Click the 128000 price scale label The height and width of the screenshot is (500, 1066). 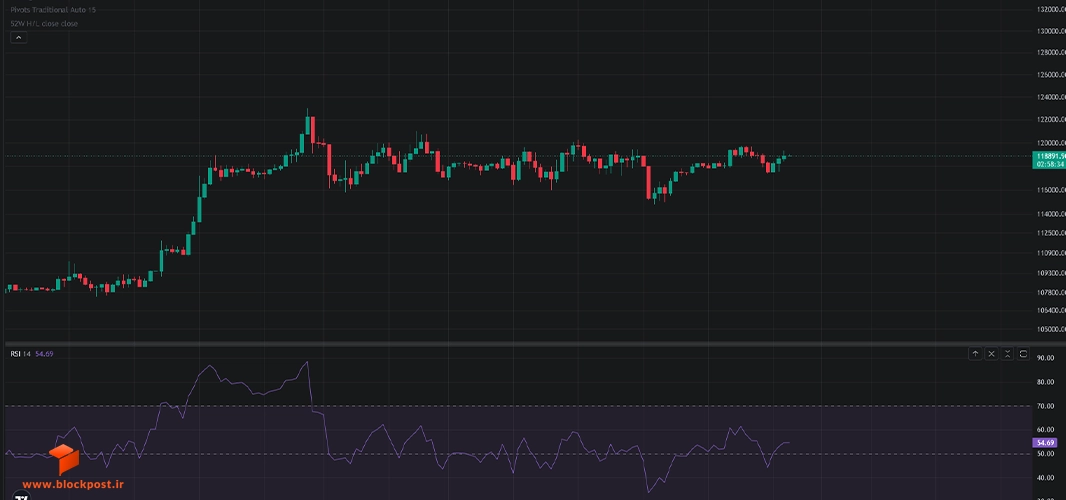point(1051,52)
